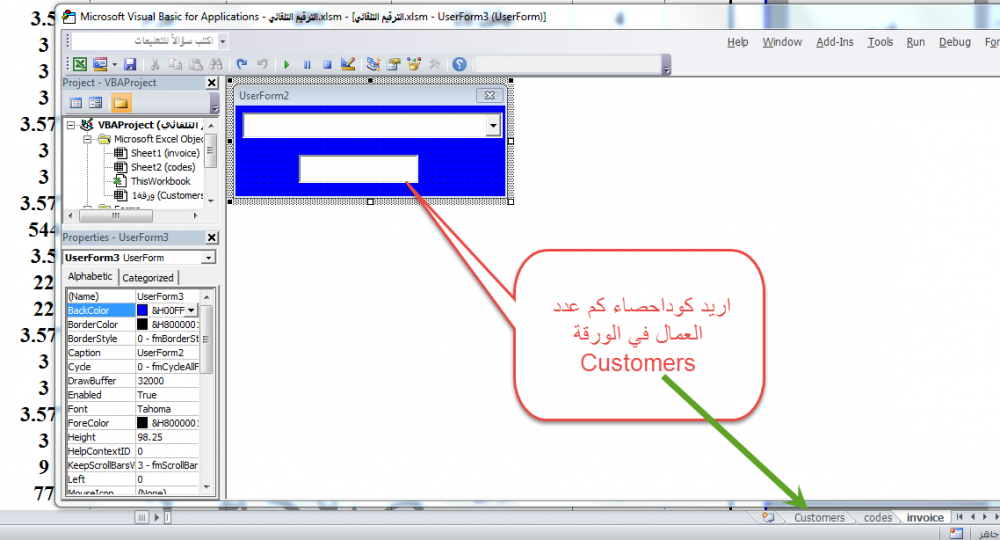Open the Debug menu
Viewport: 1000px width, 540px height.
pos(954,42)
